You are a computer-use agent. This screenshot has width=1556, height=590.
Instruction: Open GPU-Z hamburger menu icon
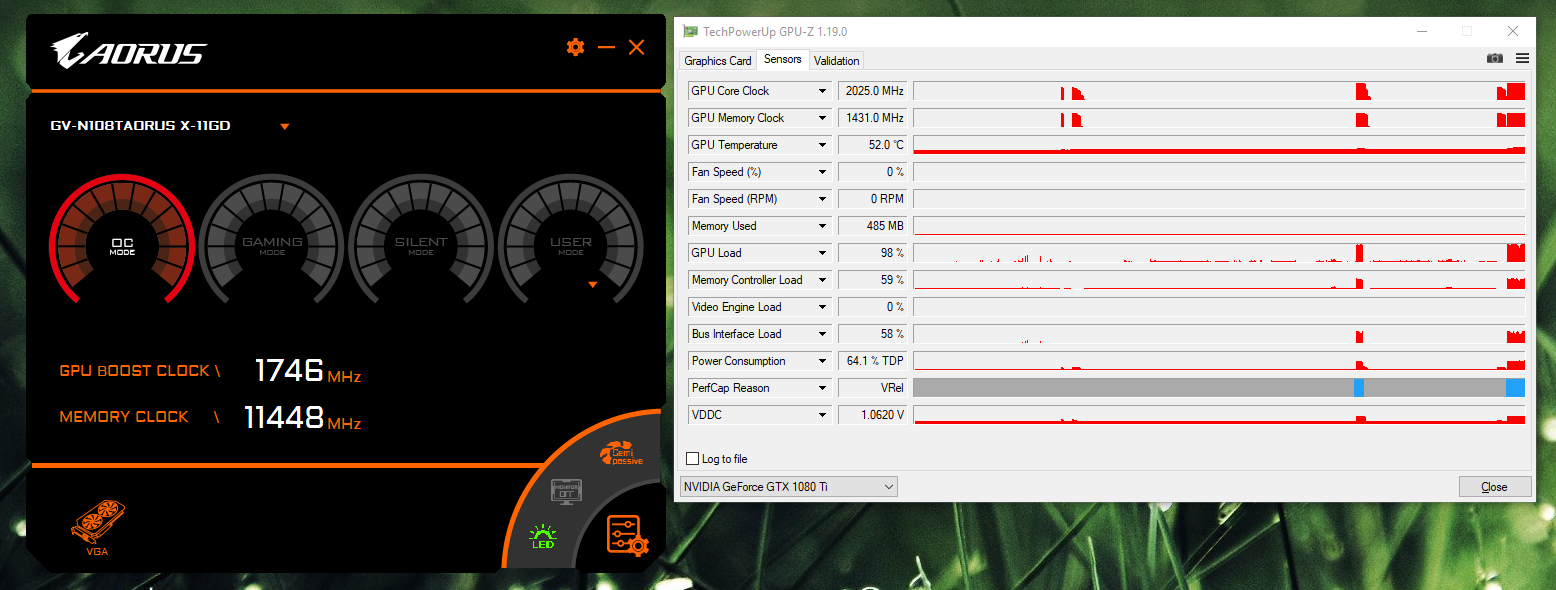pyautogui.click(x=1522, y=59)
